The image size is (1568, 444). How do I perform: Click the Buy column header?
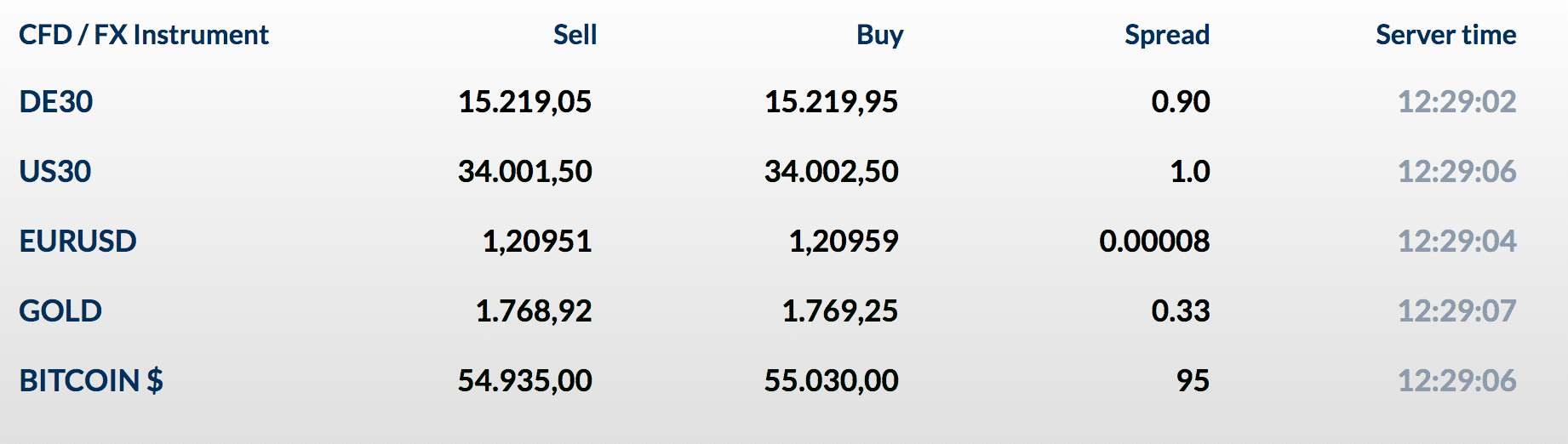tap(879, 35)
